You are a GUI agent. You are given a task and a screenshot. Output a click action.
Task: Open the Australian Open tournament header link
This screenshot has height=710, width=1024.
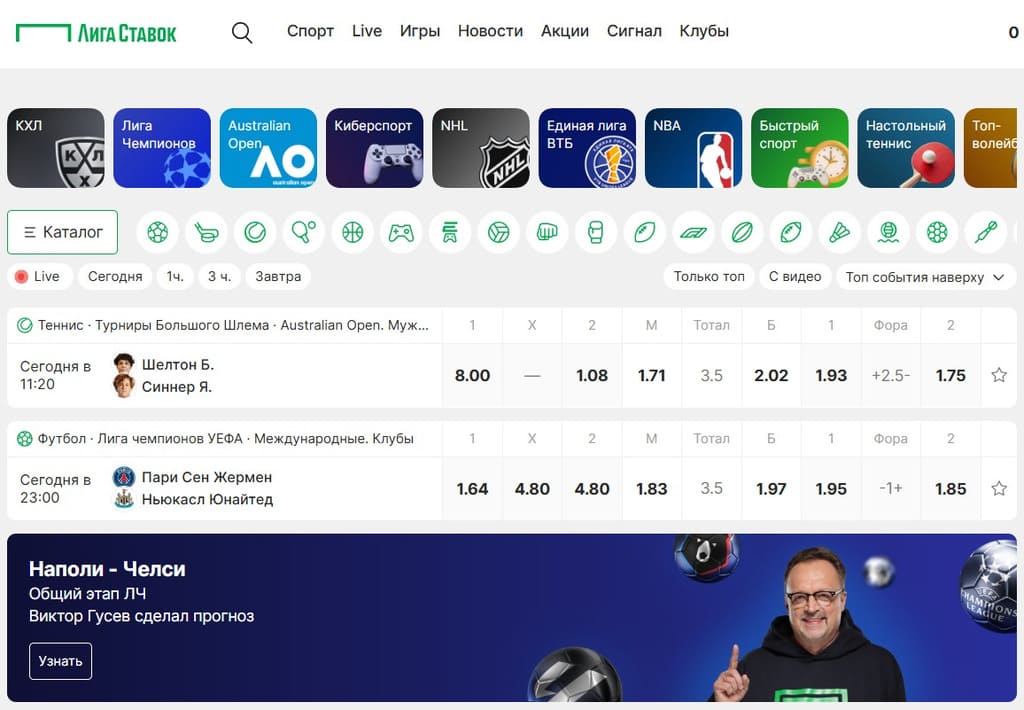click(x=233, y=325)
